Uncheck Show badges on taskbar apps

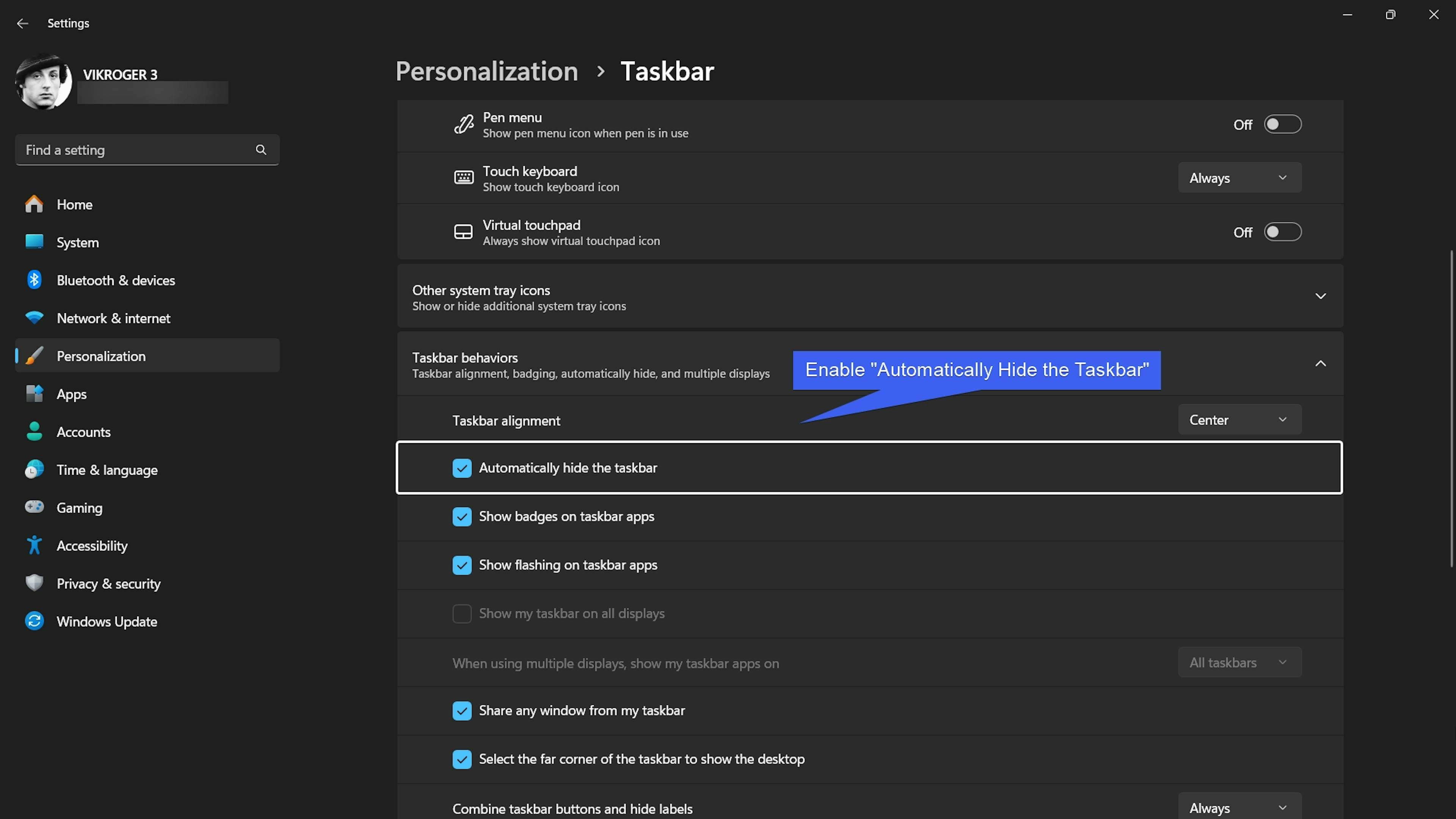tap(462, 516)
